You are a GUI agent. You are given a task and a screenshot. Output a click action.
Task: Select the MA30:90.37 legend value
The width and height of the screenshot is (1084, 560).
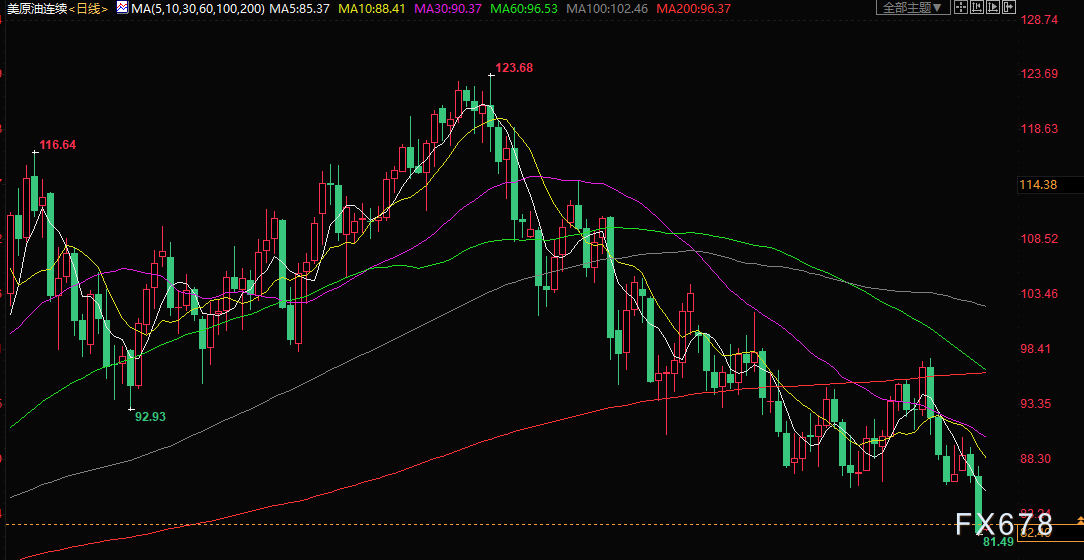448,9
